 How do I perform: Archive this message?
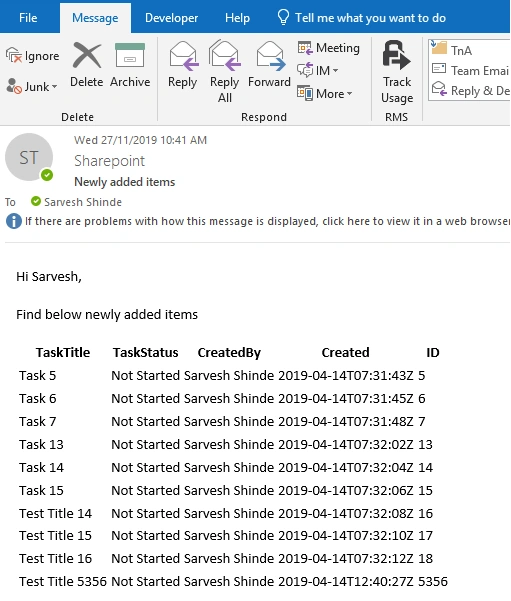click(x=130, y=65)
